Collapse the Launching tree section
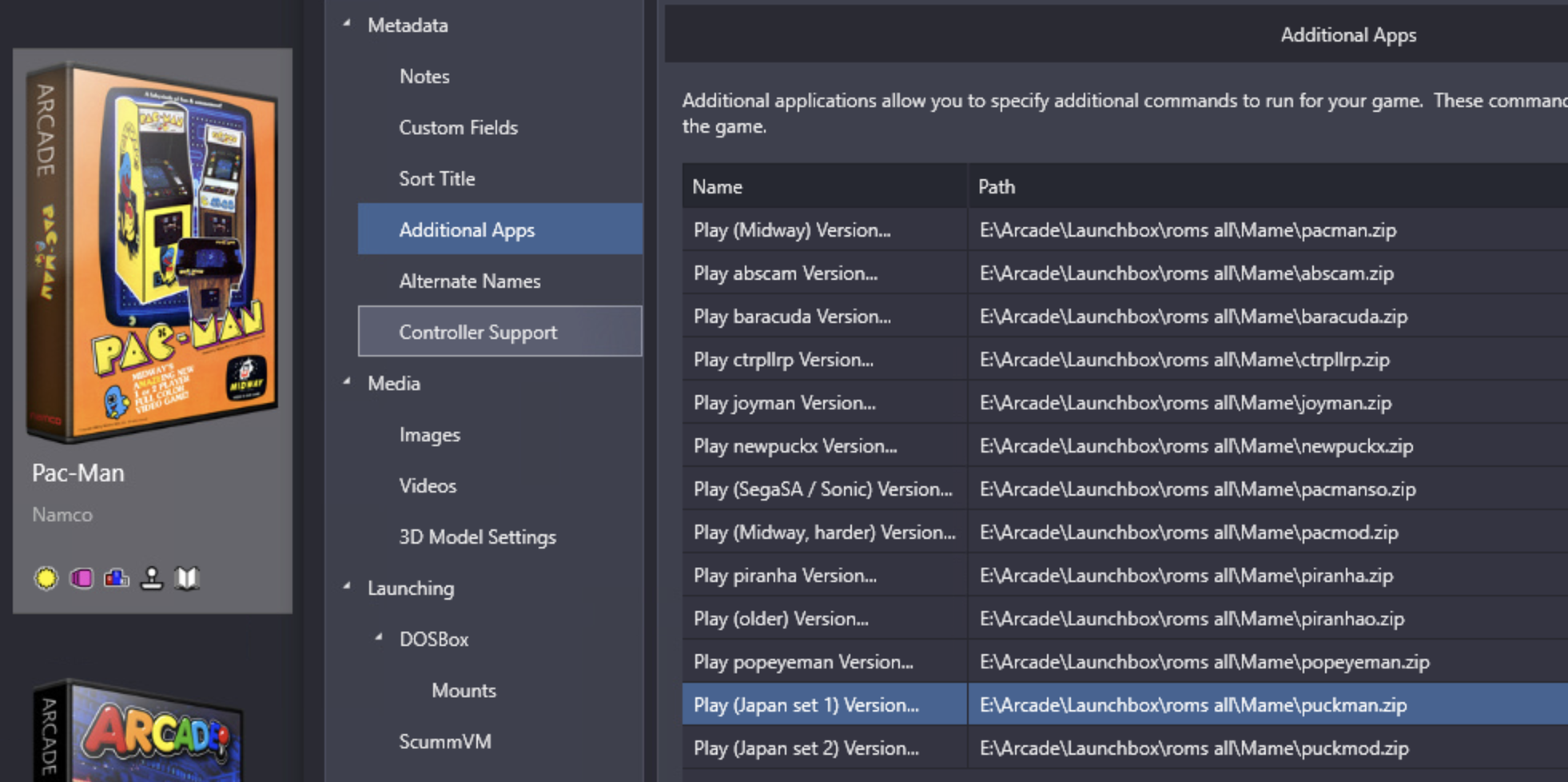 347,587
